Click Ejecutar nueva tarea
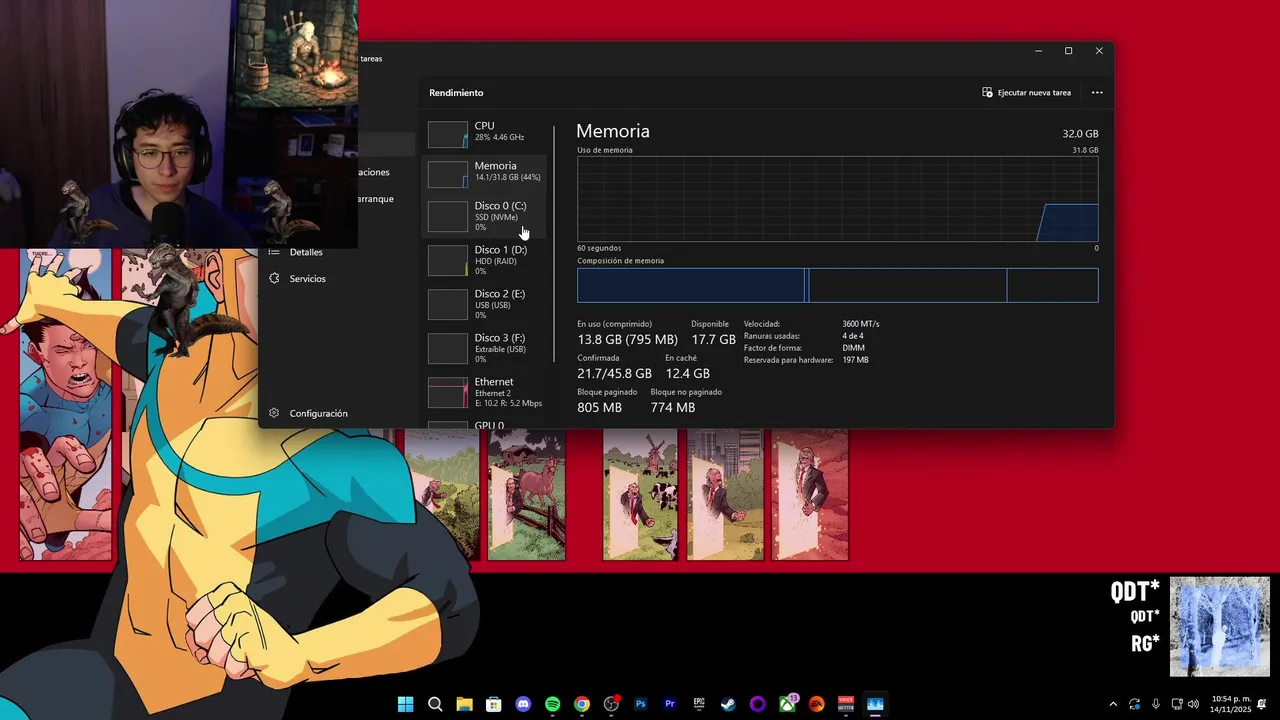The image size is (1280, 720). [1027, 93]
